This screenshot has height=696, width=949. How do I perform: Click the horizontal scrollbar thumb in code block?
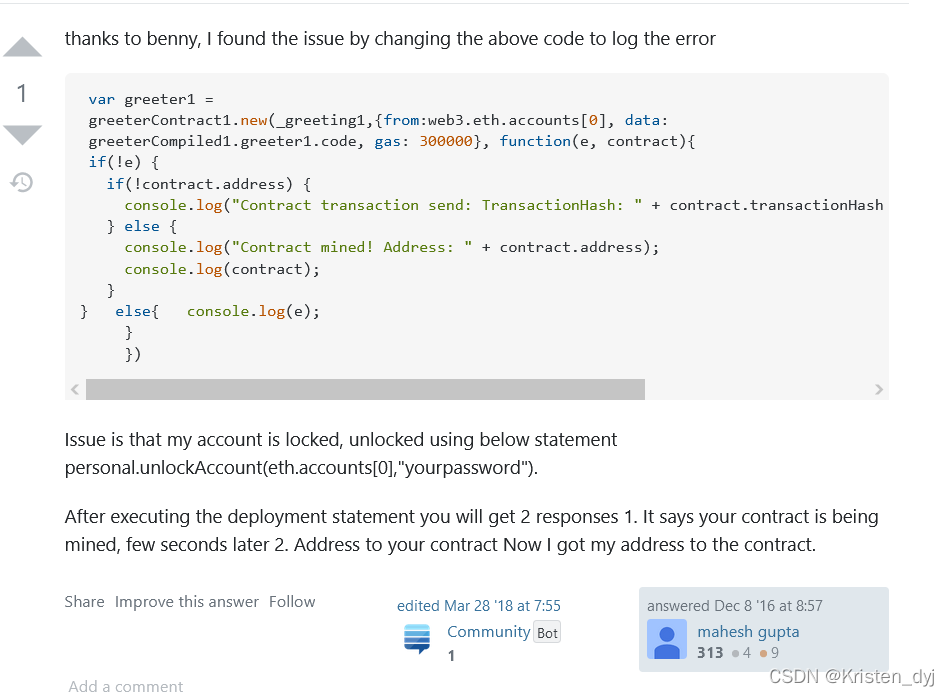pyautogui.click(x=365, y=389)
